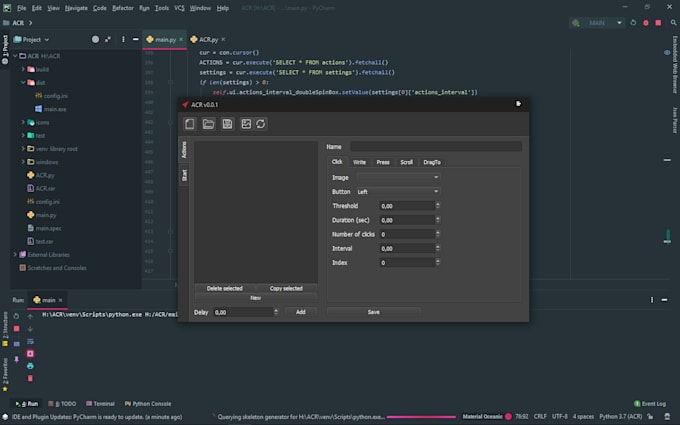Click the soft-wrap icon in Run panel
Viewport: 680px width, 425px height.
(x=30, y=341)
